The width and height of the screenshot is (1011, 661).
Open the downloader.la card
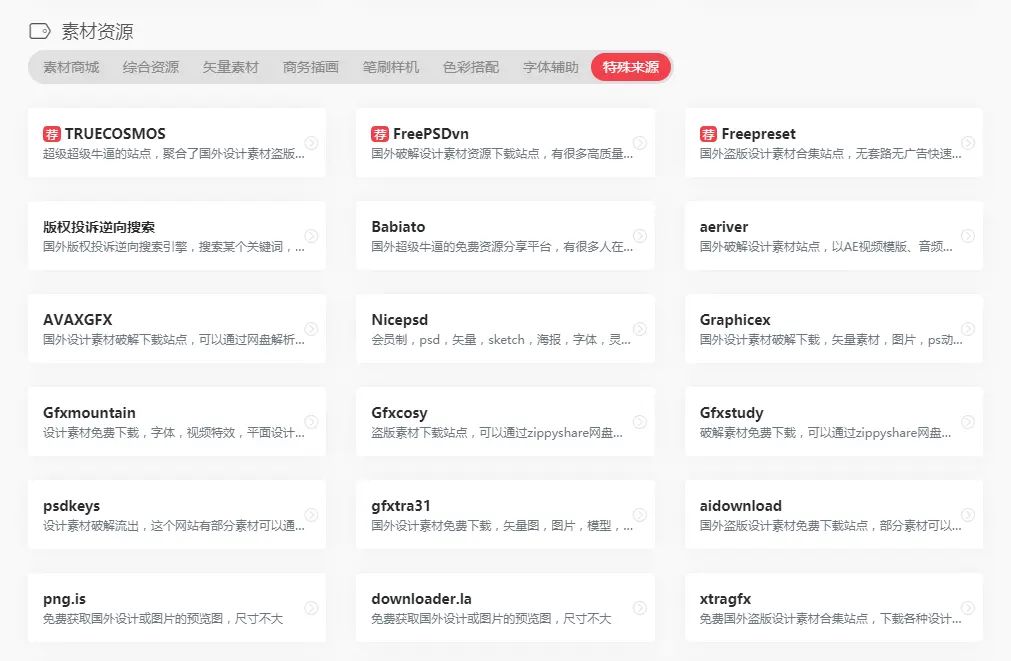click(x=505, y=607)
